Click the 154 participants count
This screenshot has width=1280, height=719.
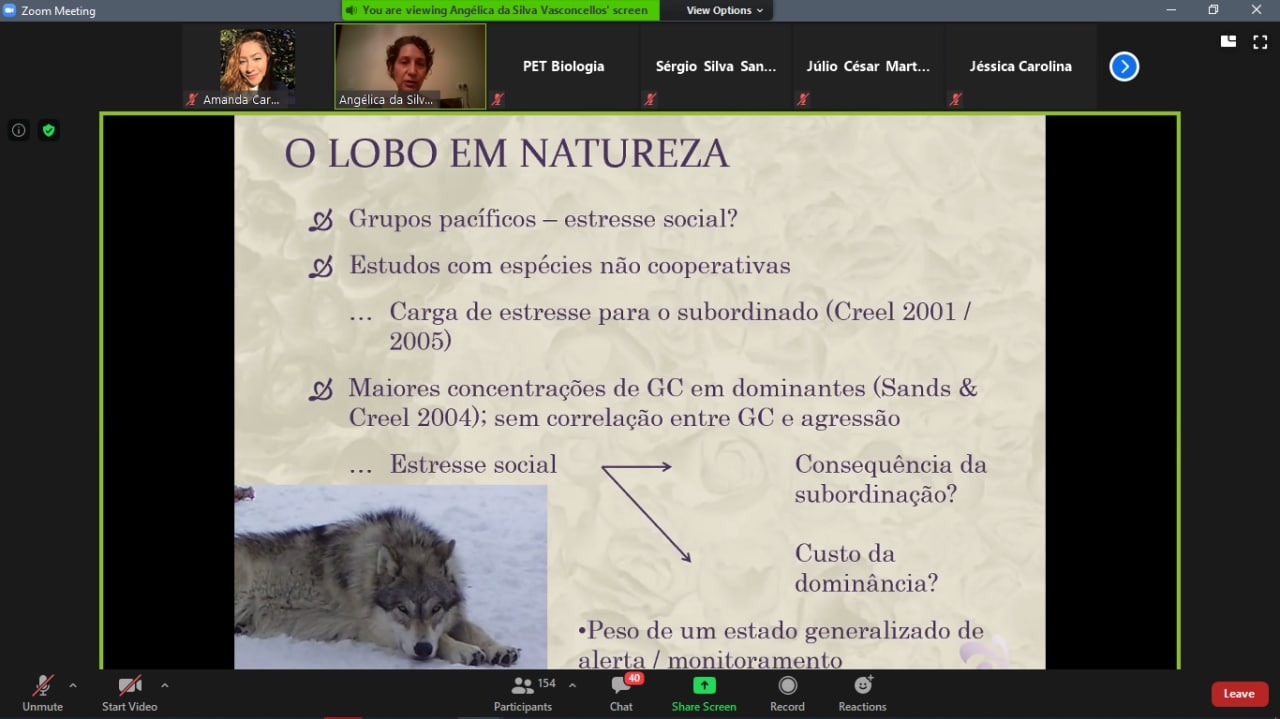click(x=547, y=684)
